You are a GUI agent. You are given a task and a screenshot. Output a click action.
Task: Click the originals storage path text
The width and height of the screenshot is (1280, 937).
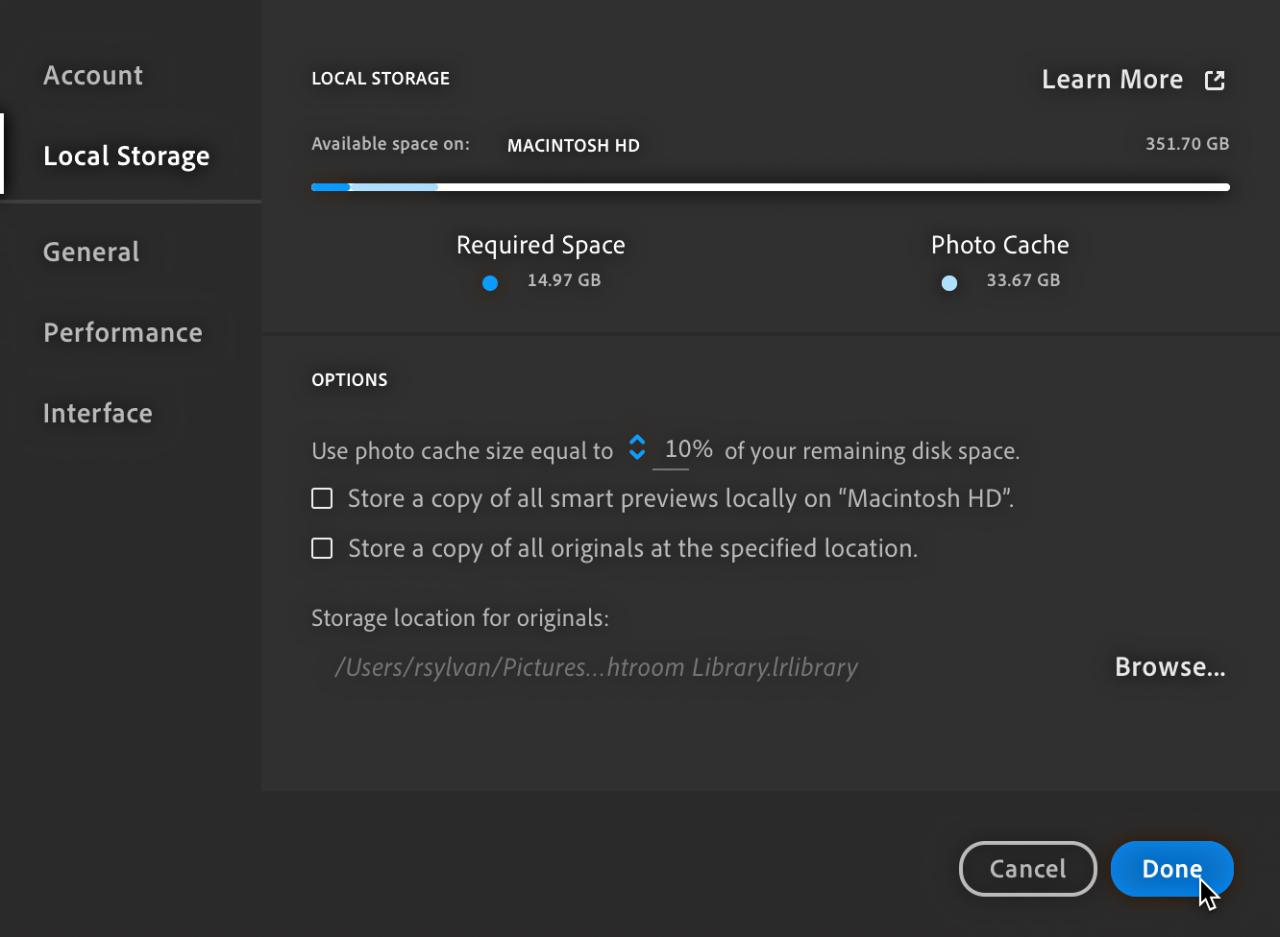[x=596, y=668]
